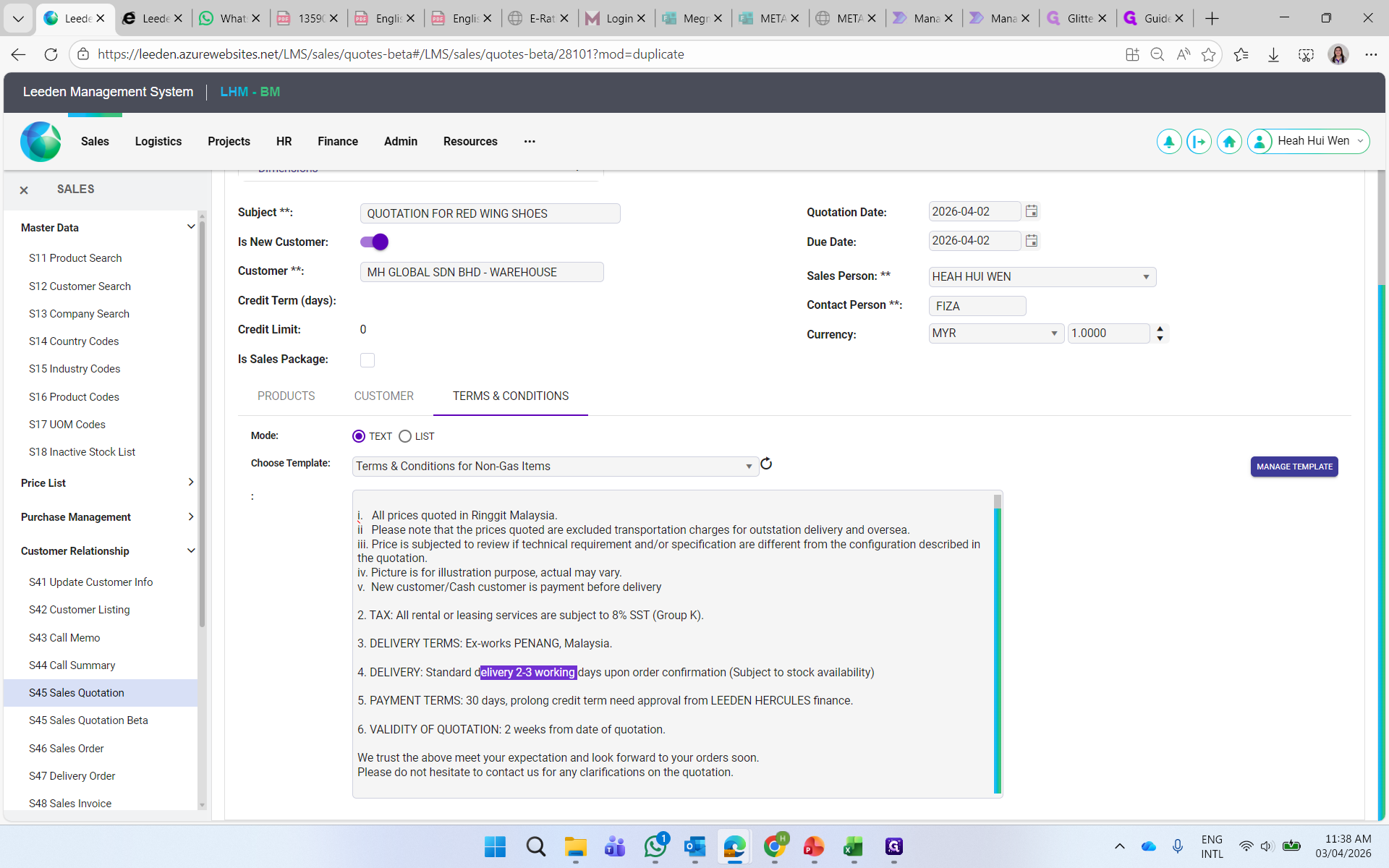Open S46 Sales Order
This screenshot has height=868, width=1389.
tap(67, 749)
